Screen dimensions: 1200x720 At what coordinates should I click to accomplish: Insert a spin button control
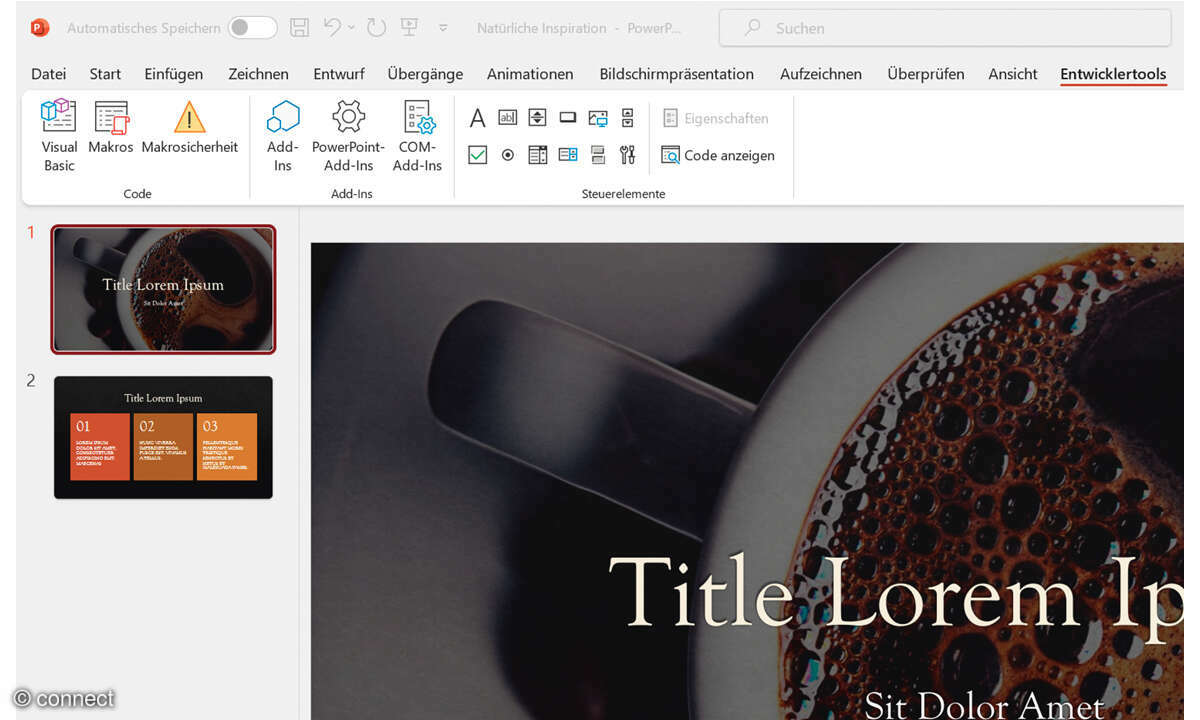pyautogui.click(x=538, y=118)
